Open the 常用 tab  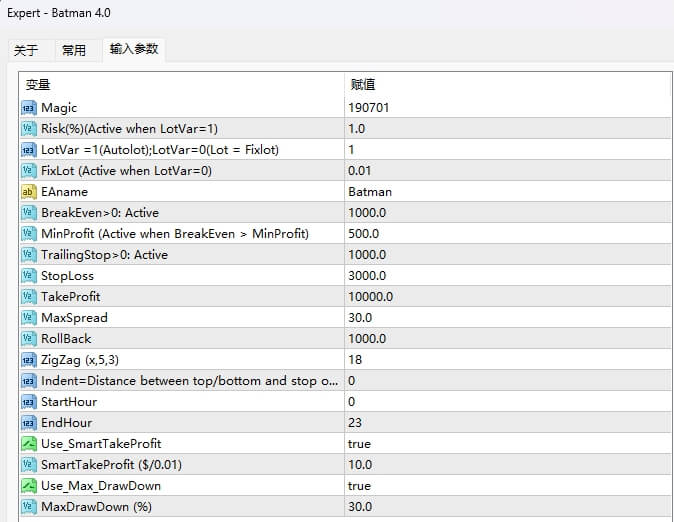(74, 50)
